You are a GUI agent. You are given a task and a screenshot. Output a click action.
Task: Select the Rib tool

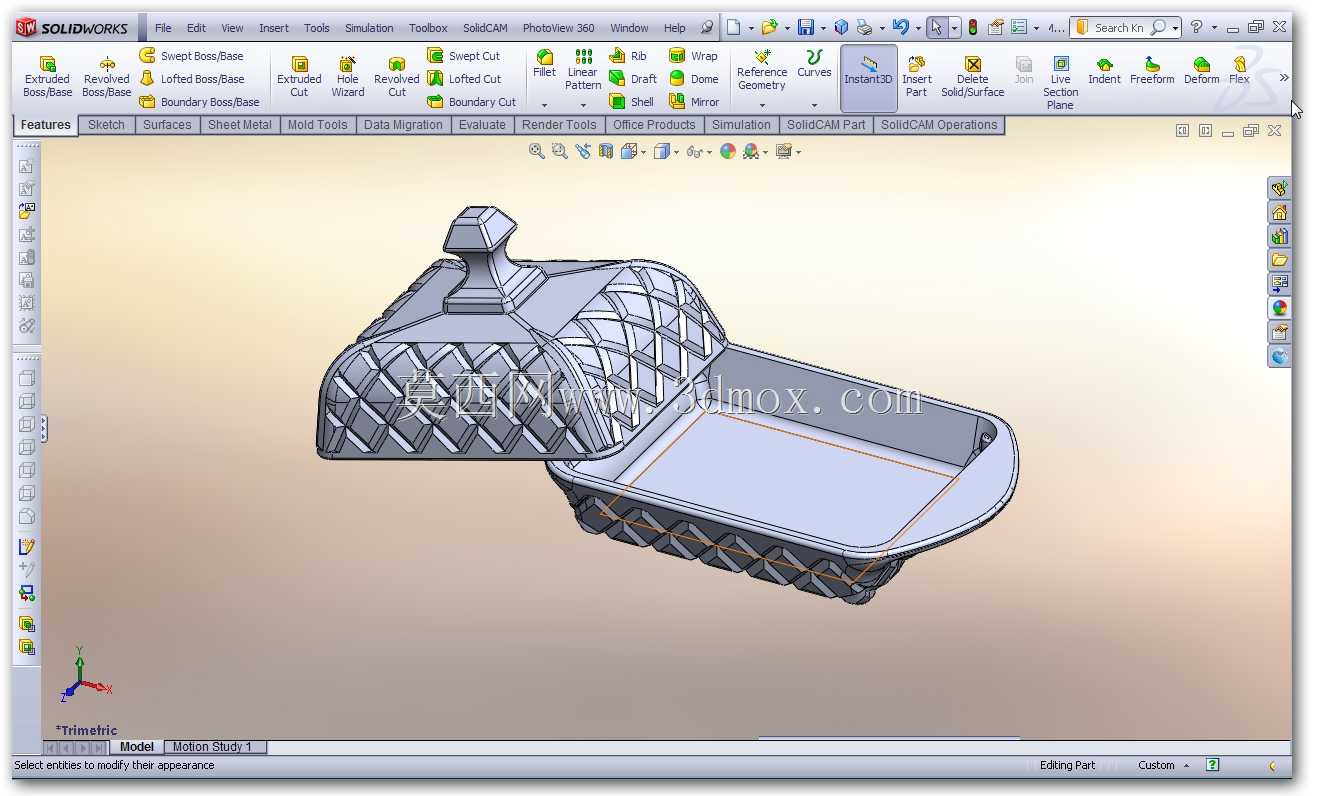click(x=628, y=56)
